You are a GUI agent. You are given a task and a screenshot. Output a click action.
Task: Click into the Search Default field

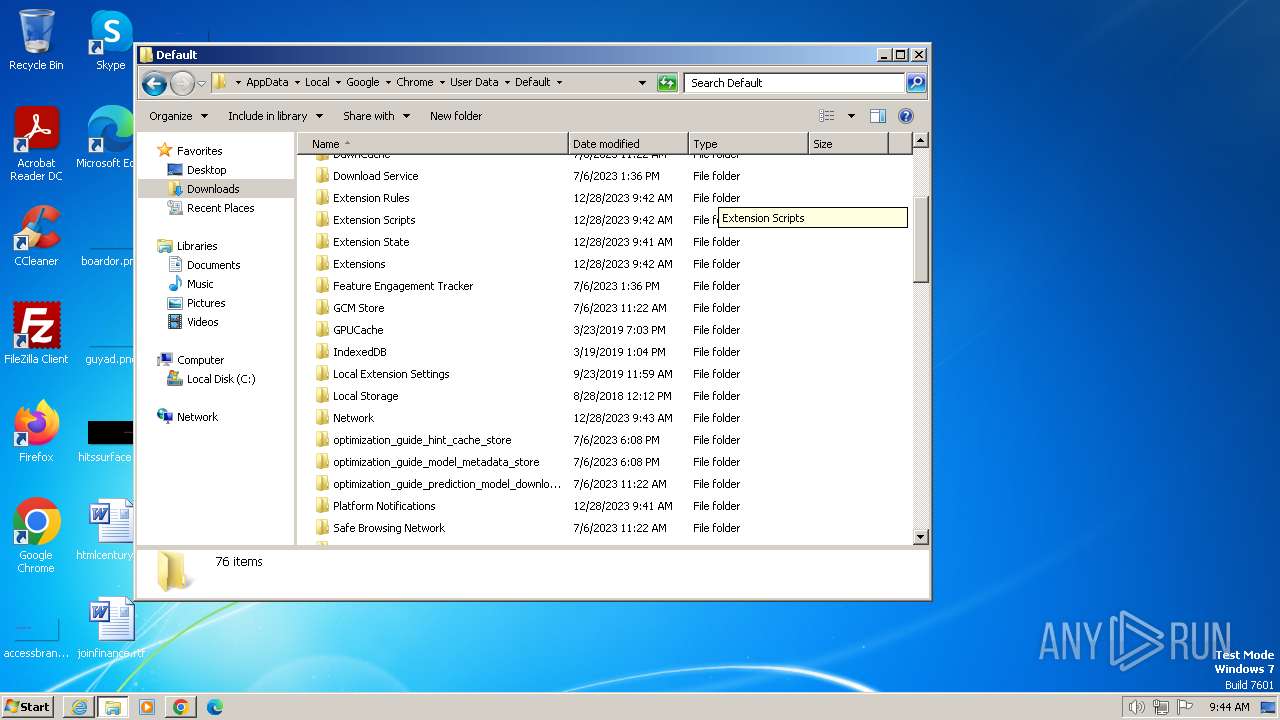(795, 83)
